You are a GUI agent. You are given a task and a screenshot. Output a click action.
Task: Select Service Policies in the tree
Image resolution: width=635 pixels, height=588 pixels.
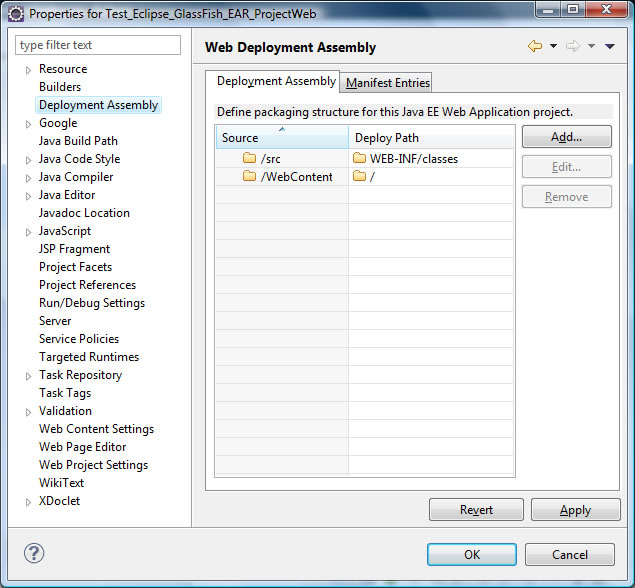[x=79, y=339]
